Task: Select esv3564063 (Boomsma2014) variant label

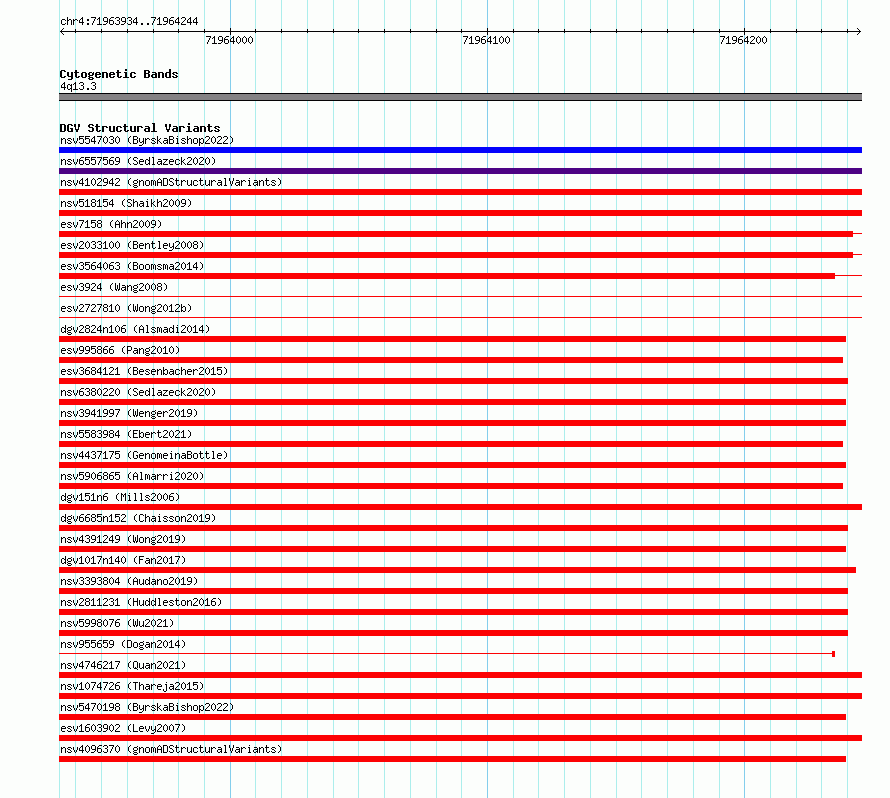Action: [x=132, y=266]
